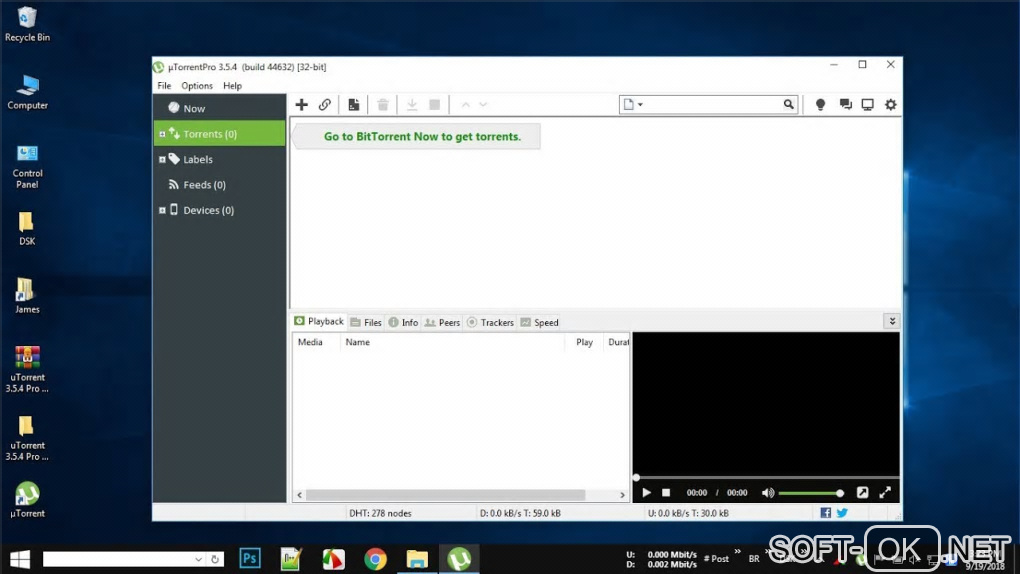
Task: Select the uTorrent desktop shortcut
Action: click(x=27, y=500)
